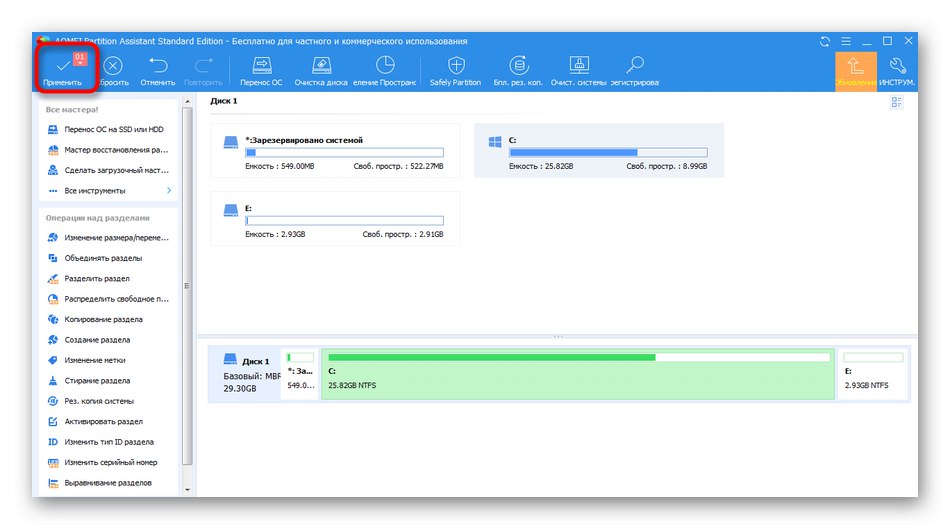Select C: partition card
Image resolution: width=950 pixels, height=529 pixels.
(x=599, y=151)
